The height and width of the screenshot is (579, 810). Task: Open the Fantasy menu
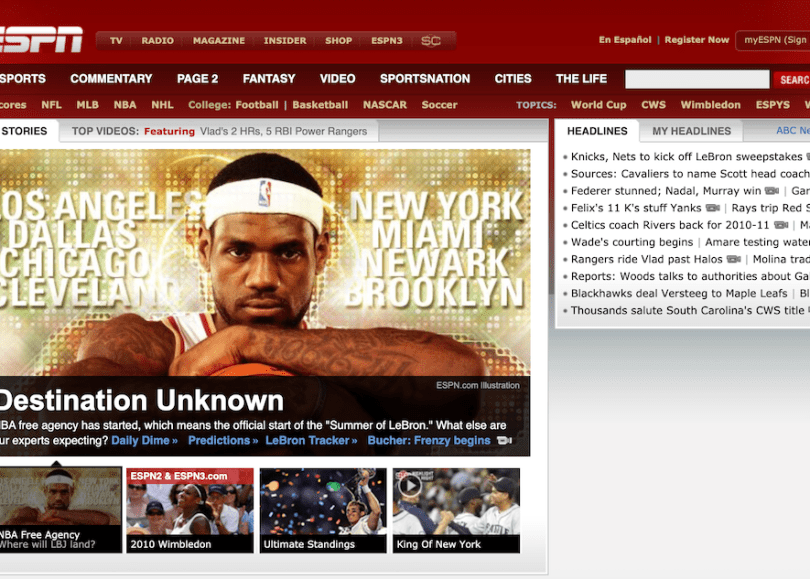click(269, 79)
